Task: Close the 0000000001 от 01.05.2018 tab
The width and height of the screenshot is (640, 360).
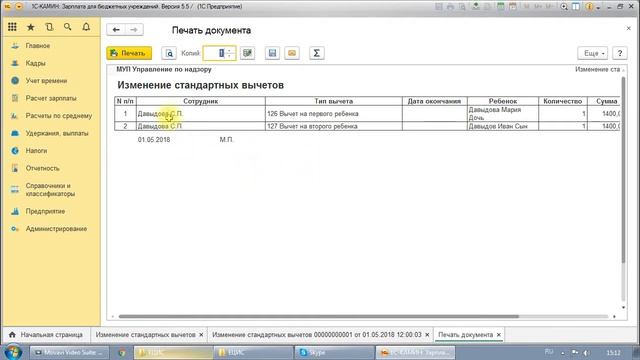Action: click(427, 335)
